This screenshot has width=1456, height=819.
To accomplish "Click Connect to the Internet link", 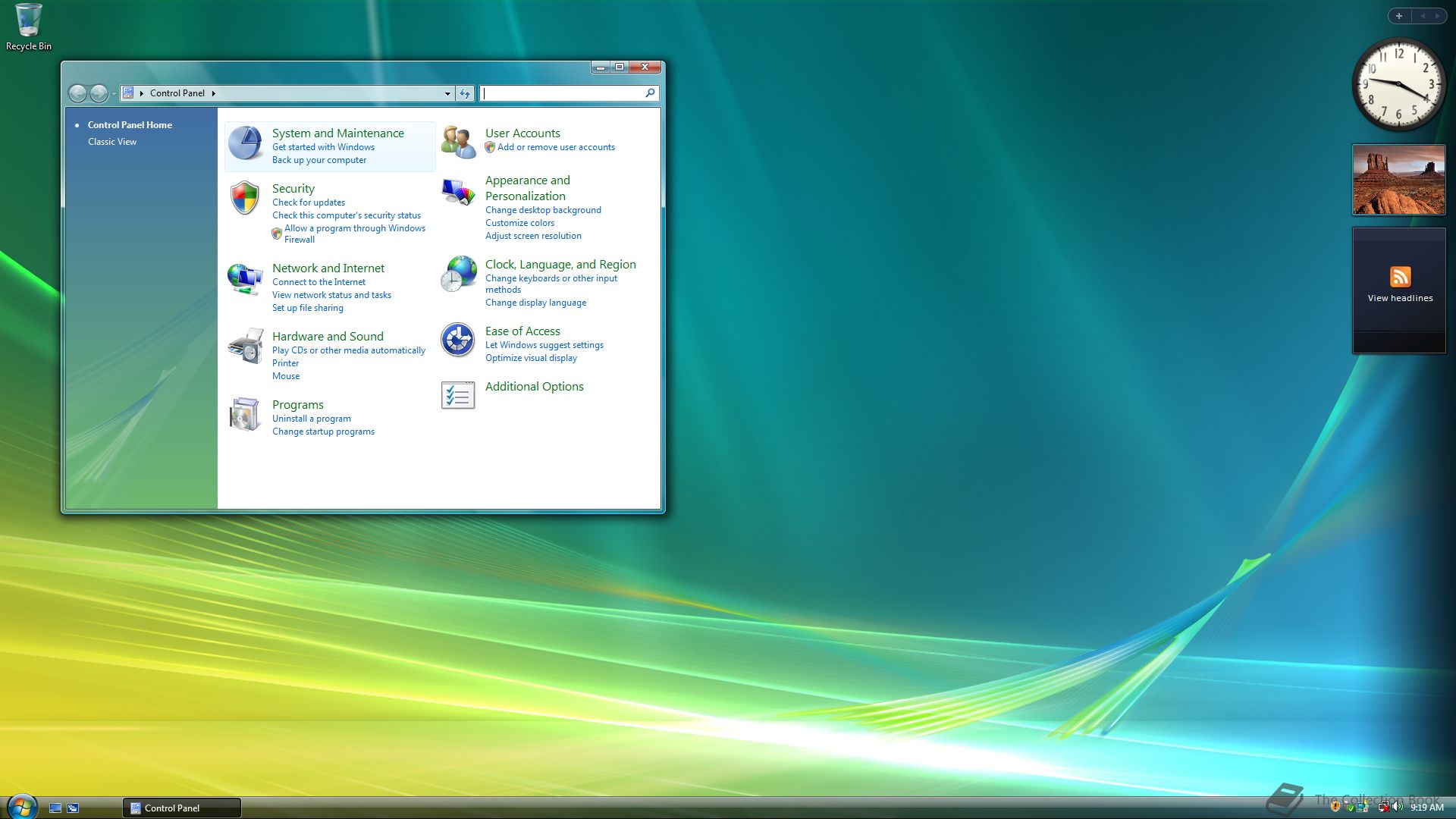I will pyautogui.click(x=318, y=282).
